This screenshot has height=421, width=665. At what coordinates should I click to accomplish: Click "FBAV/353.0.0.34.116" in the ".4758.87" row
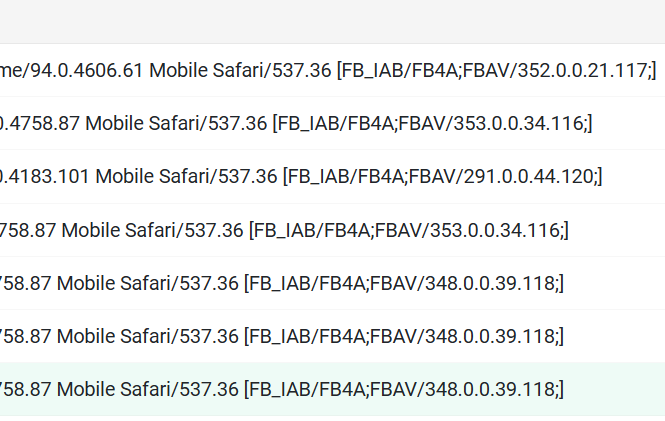point(492,123)
